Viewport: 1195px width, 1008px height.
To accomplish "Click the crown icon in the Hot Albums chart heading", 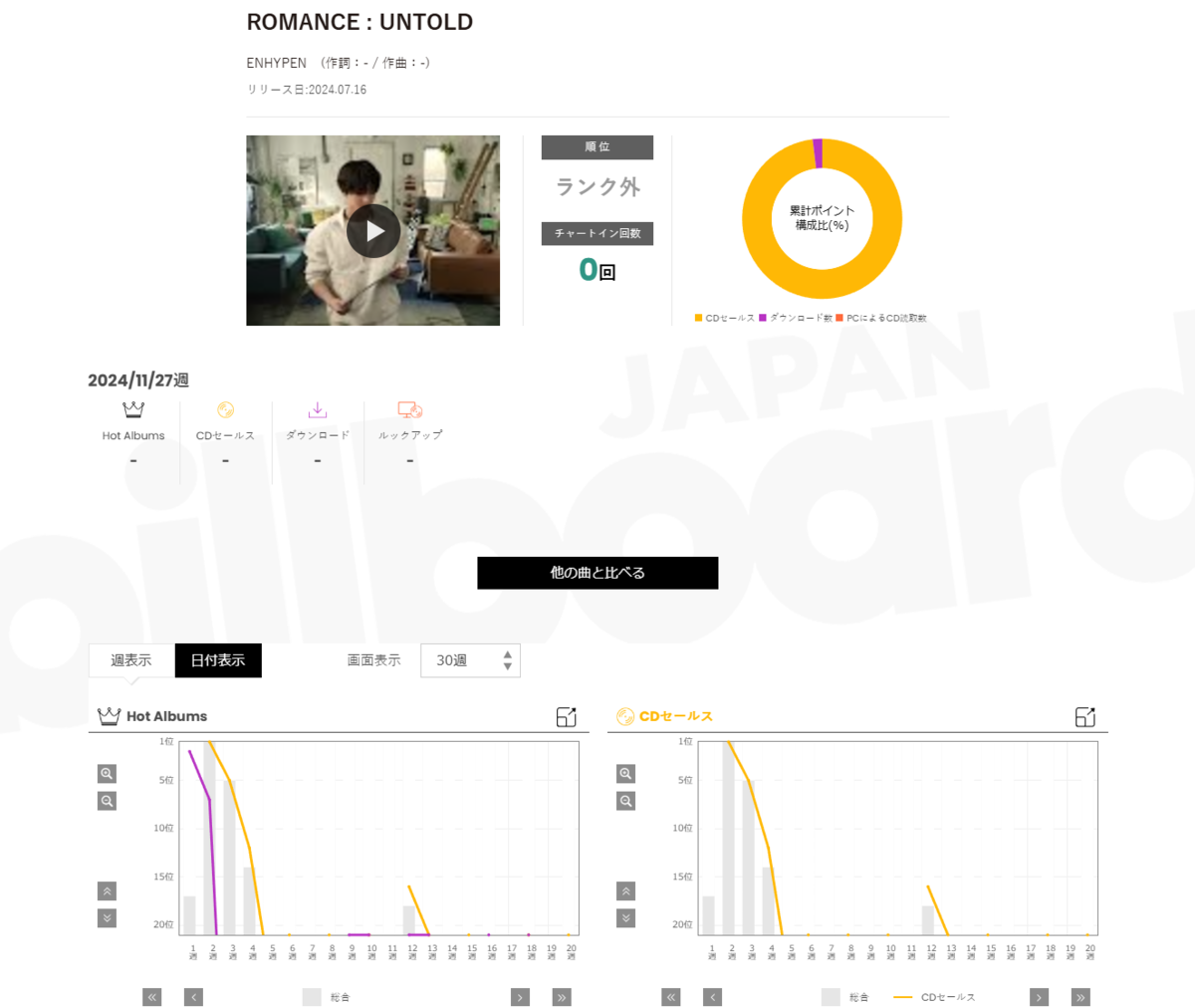I will point(110,716).
